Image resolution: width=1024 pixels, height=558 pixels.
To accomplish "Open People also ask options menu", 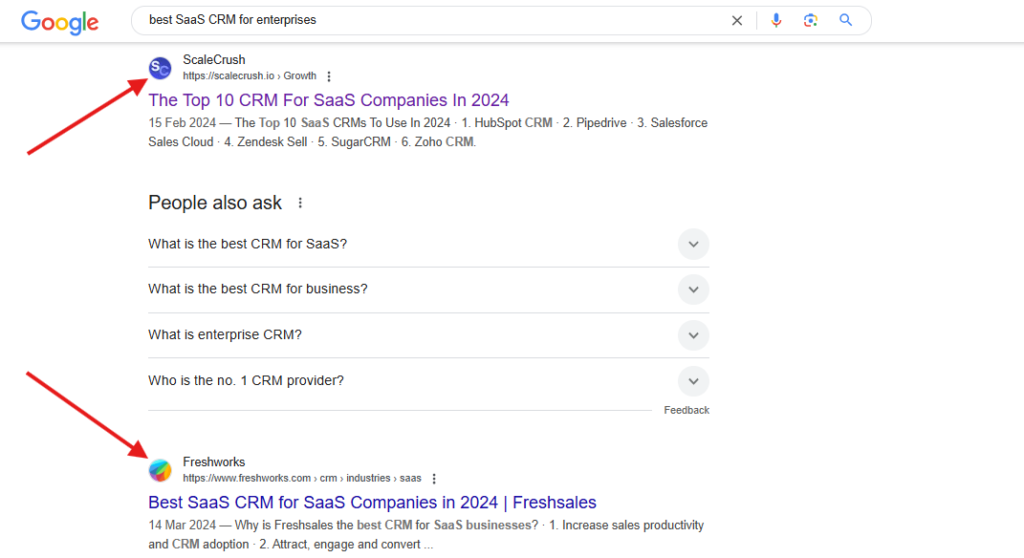I will point(300,203).
